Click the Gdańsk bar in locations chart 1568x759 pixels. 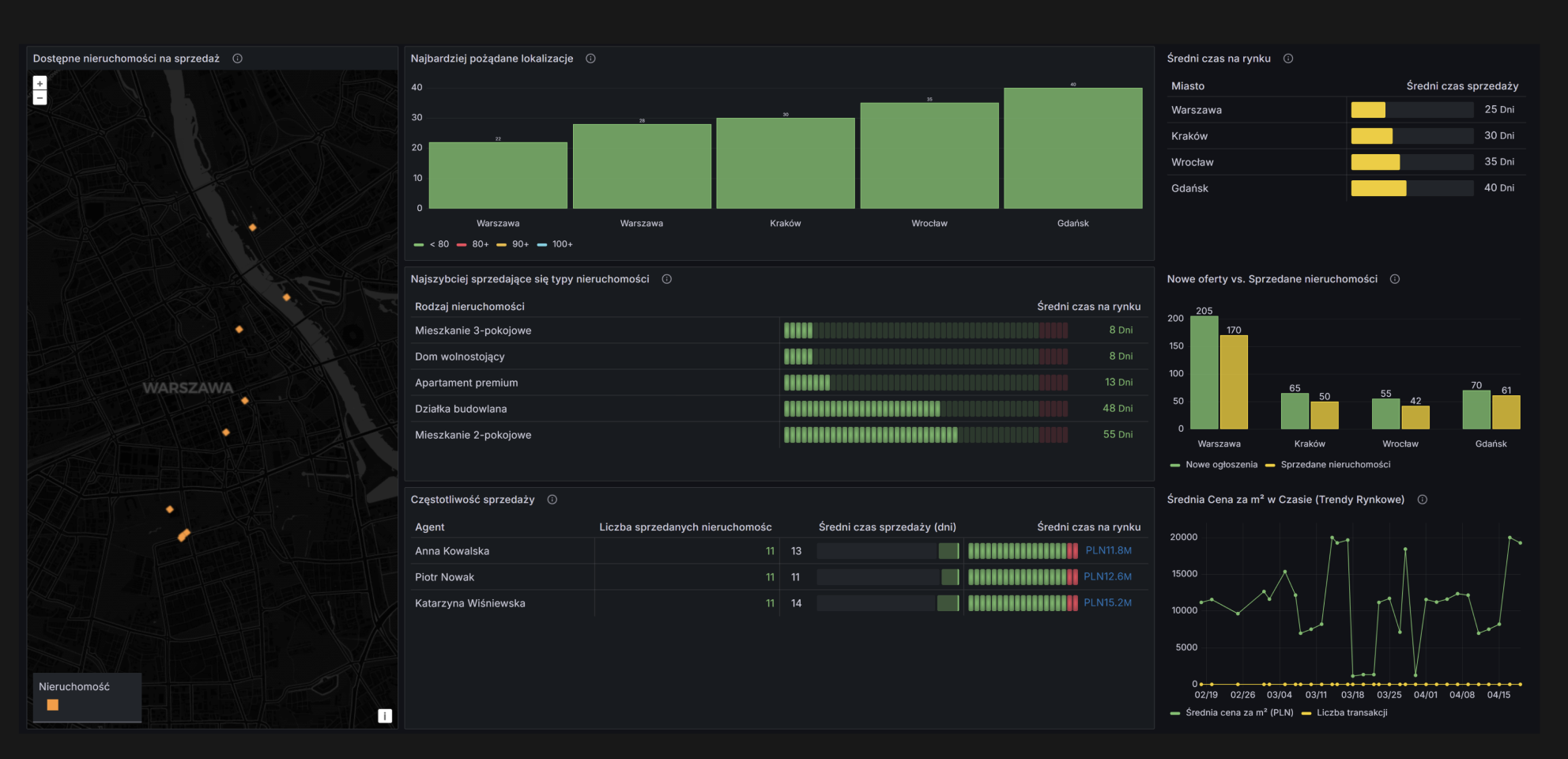pos(1072,149)
